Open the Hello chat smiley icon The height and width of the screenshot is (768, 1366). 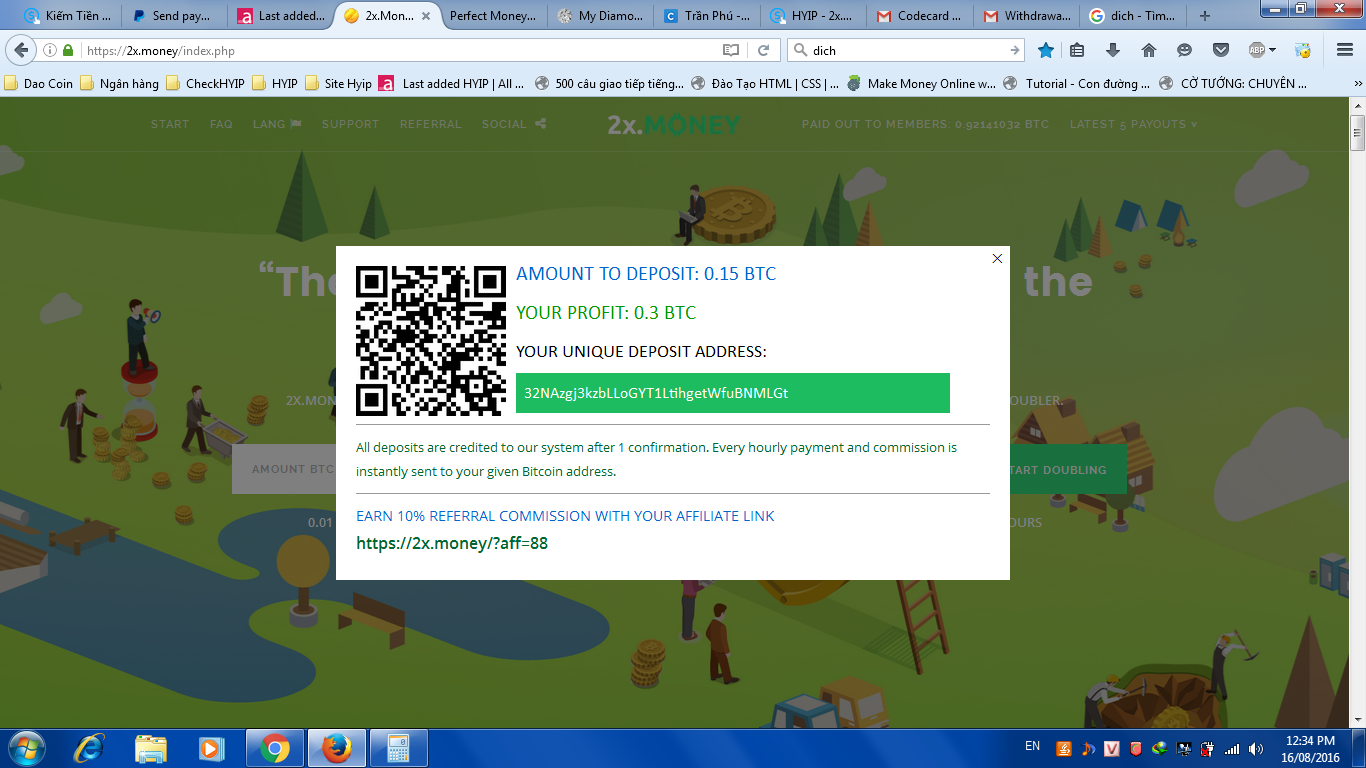pyautogui.click(x=1184, y=50)
